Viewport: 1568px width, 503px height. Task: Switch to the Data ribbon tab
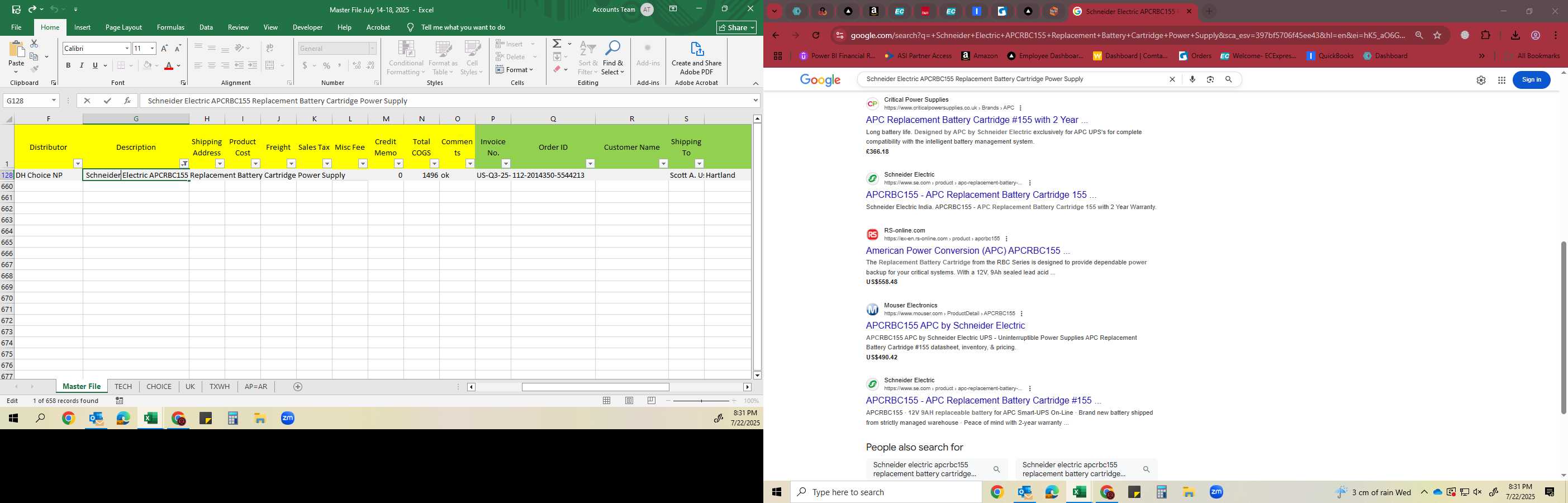click(206, 27)
